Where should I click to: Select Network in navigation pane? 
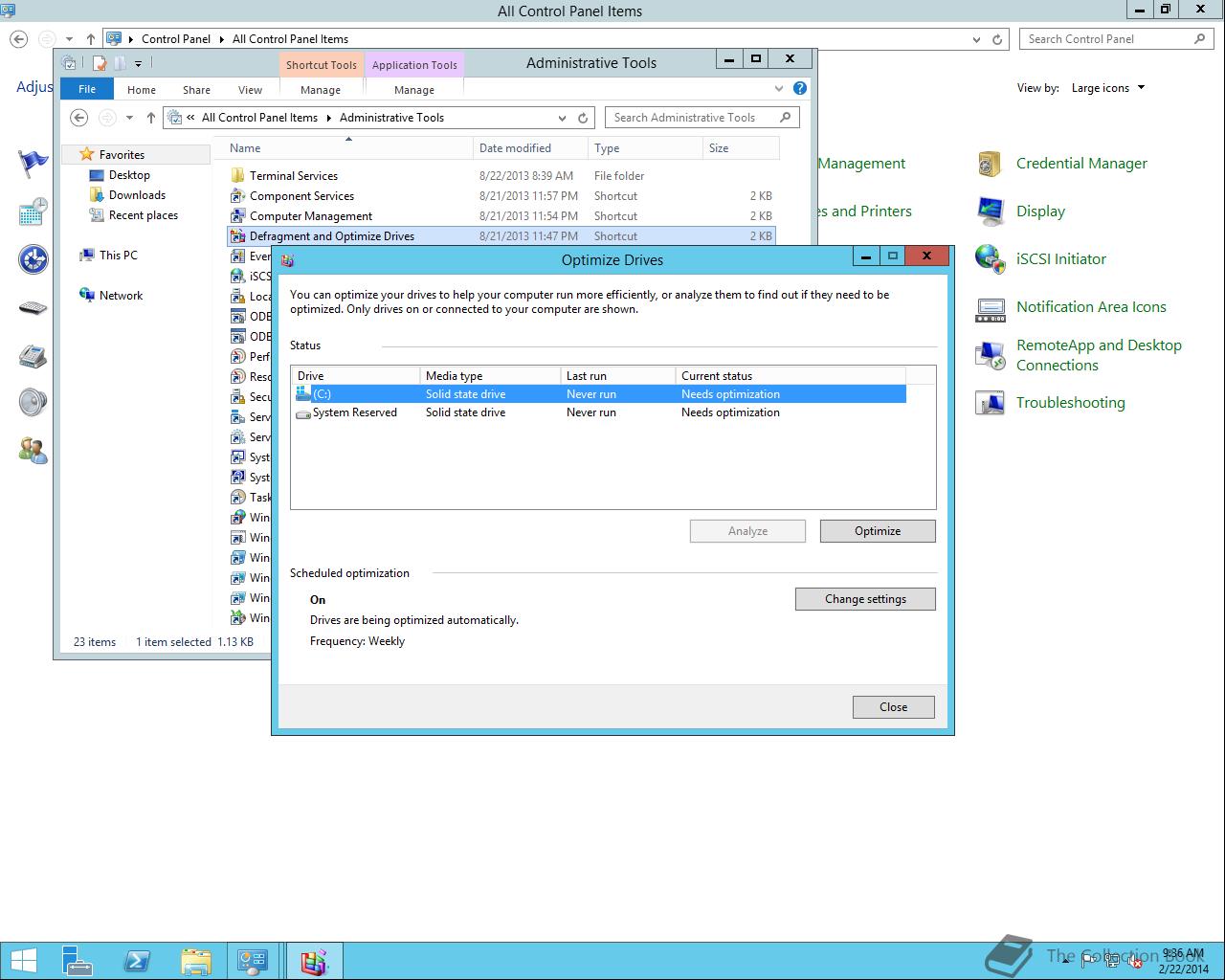tap(121, 296)
